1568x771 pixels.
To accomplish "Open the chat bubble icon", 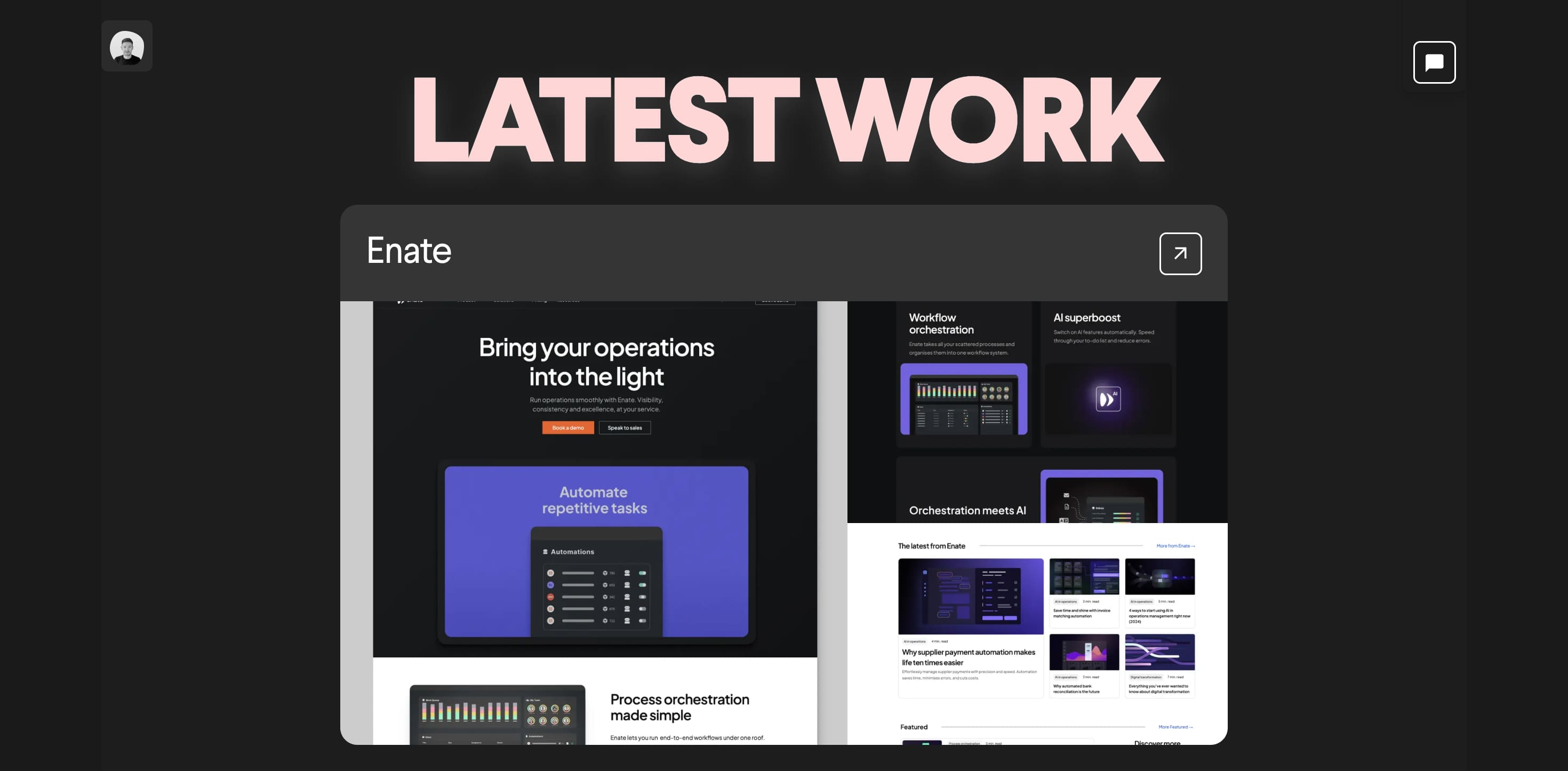I will point(1434,62).
